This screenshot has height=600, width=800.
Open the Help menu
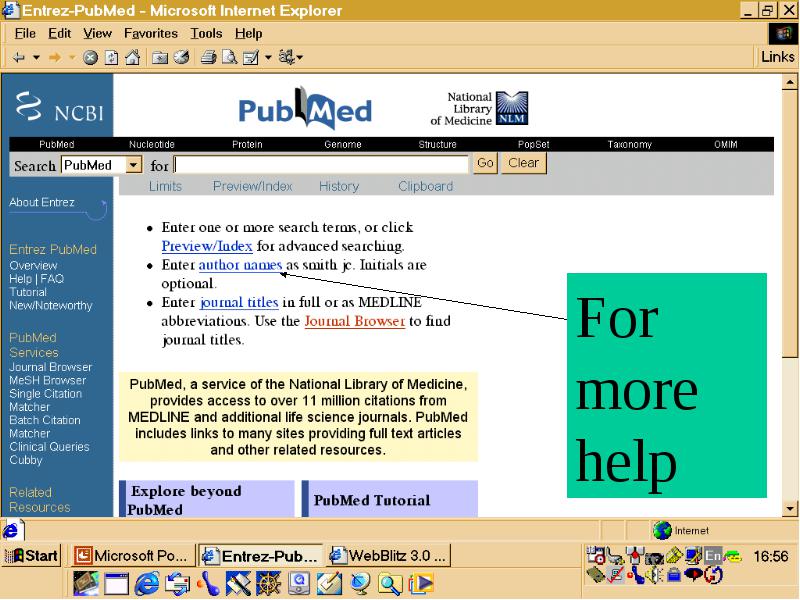click(248, 34)
